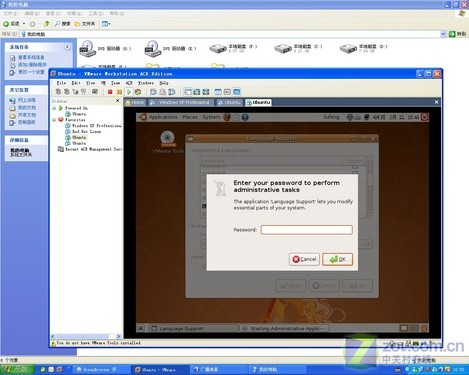Screen dimensions: 469x375
Task: Click the yellow Suspend icon in VMware toolbar
Action: point(119,92)
